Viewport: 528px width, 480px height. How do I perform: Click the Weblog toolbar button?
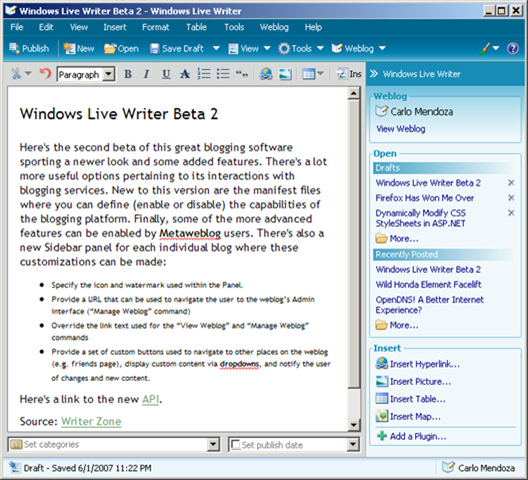[353, 49]
